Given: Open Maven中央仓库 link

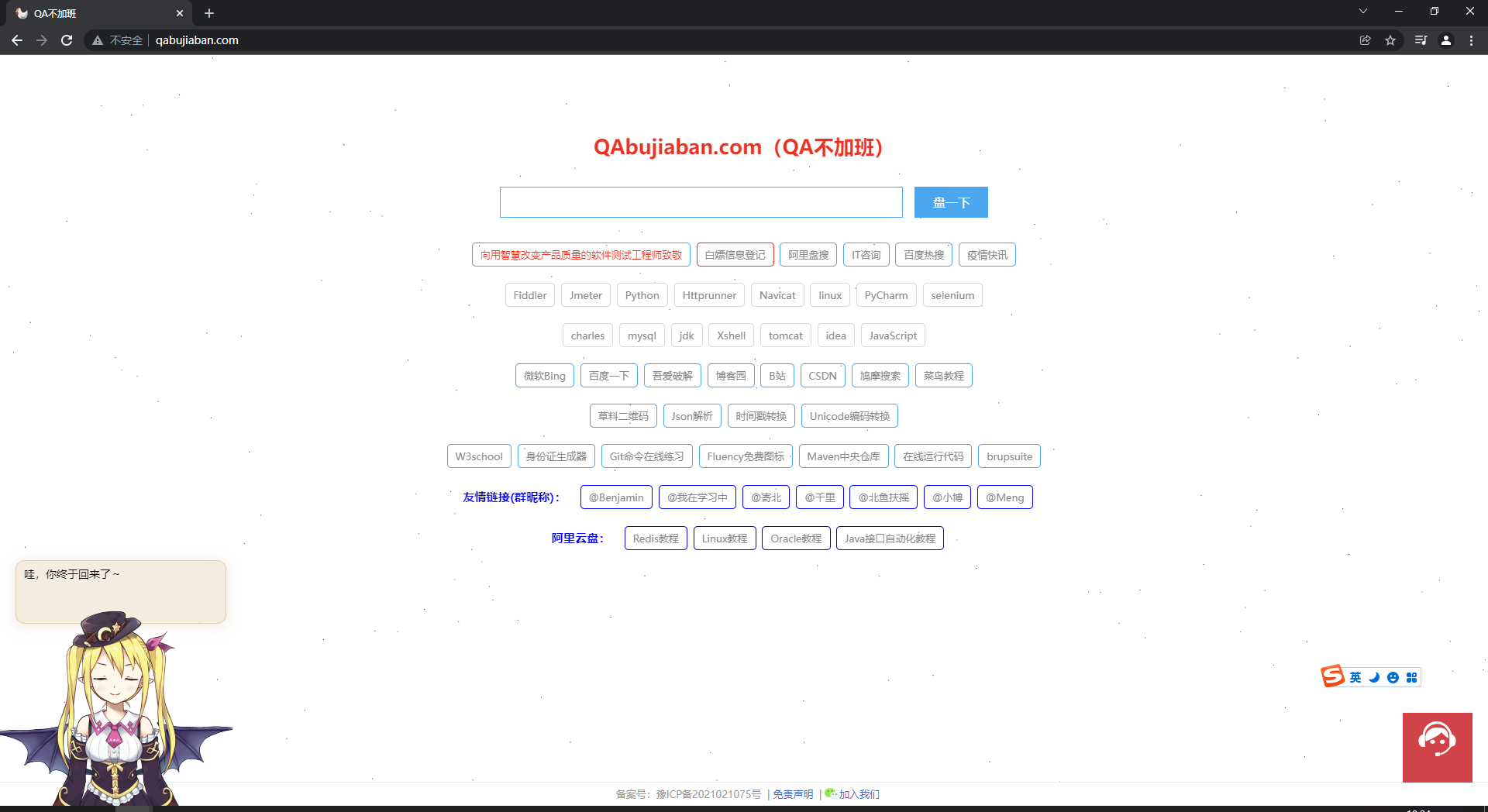Looking at the screenshot, I should click(x=843, y=456).
